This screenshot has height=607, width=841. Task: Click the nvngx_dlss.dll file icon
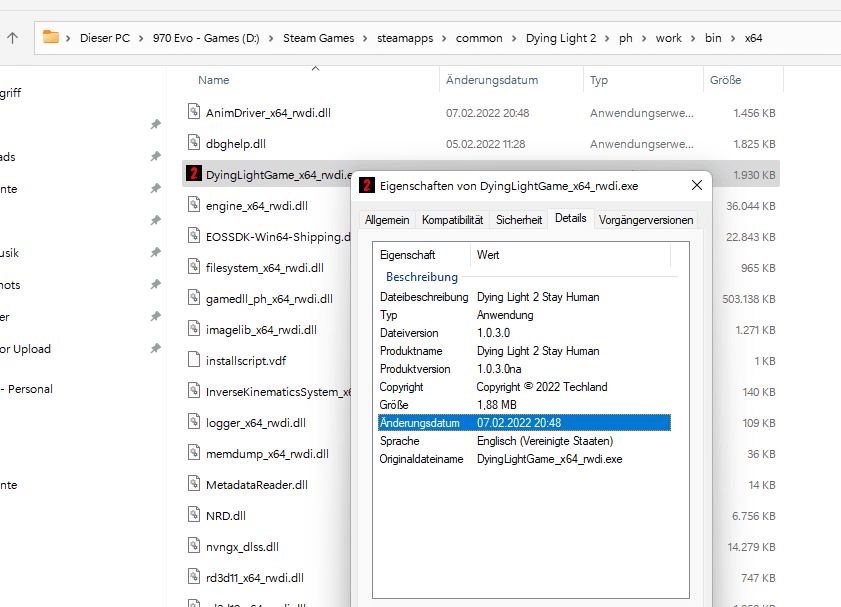click(x=194, y=545)
